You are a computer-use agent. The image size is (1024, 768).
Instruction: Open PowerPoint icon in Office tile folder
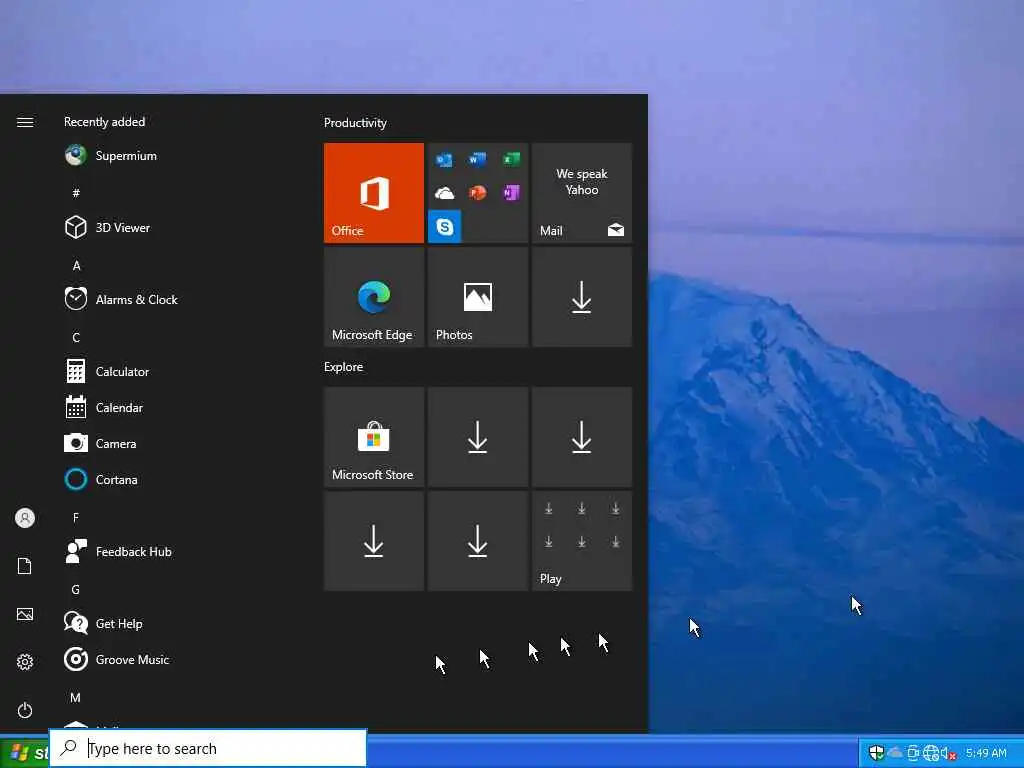[x=477, y=193]
